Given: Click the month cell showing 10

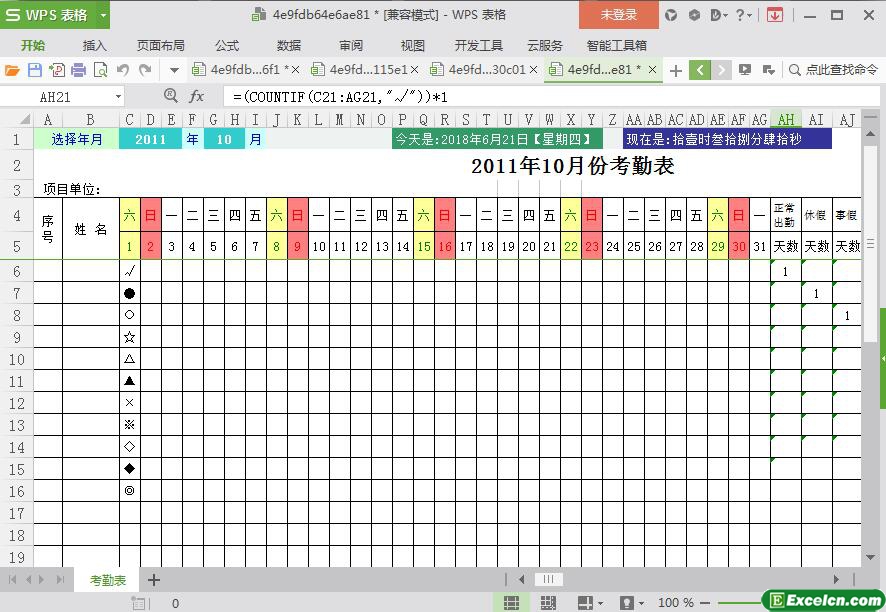Looking at the screenshot, I should (x=224, y=139).
